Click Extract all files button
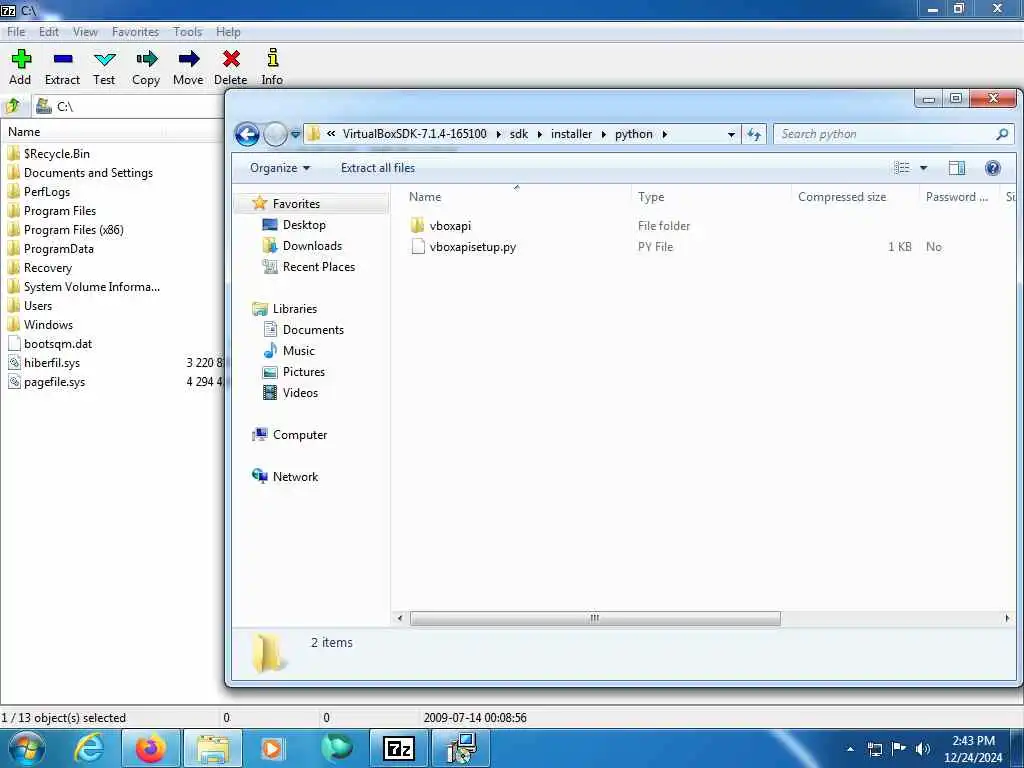The width and height of the screenshot is (1024, 768). pyautogui.click(x=377, y=168)
